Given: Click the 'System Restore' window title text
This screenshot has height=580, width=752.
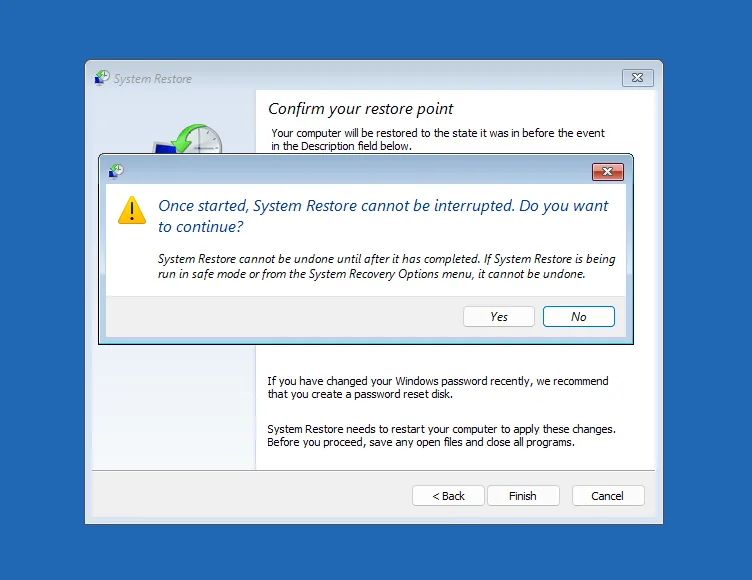Looking at the screenshot, I should [153, 79].
